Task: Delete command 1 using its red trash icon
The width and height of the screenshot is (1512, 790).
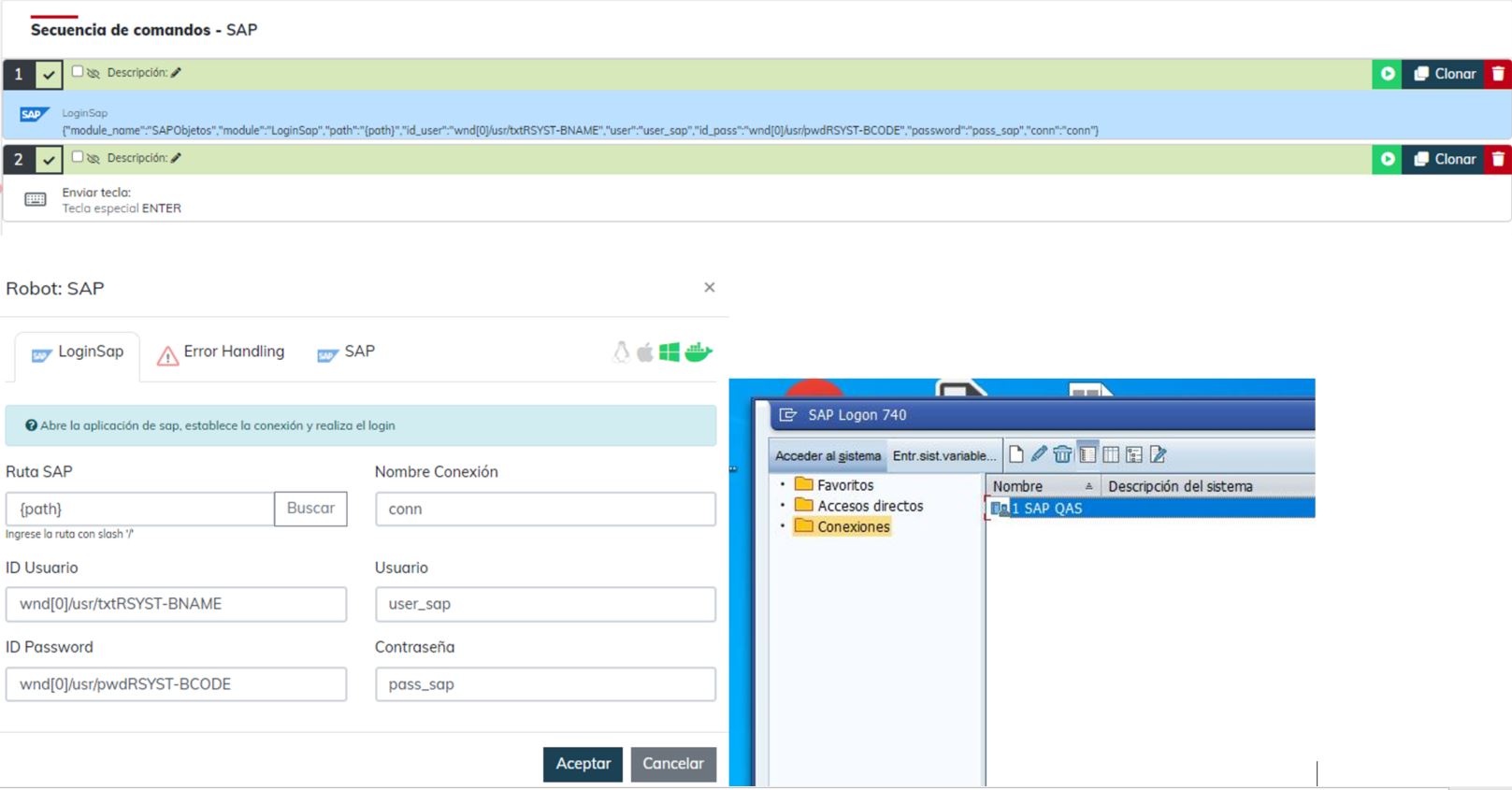Action: (1498, 74)
